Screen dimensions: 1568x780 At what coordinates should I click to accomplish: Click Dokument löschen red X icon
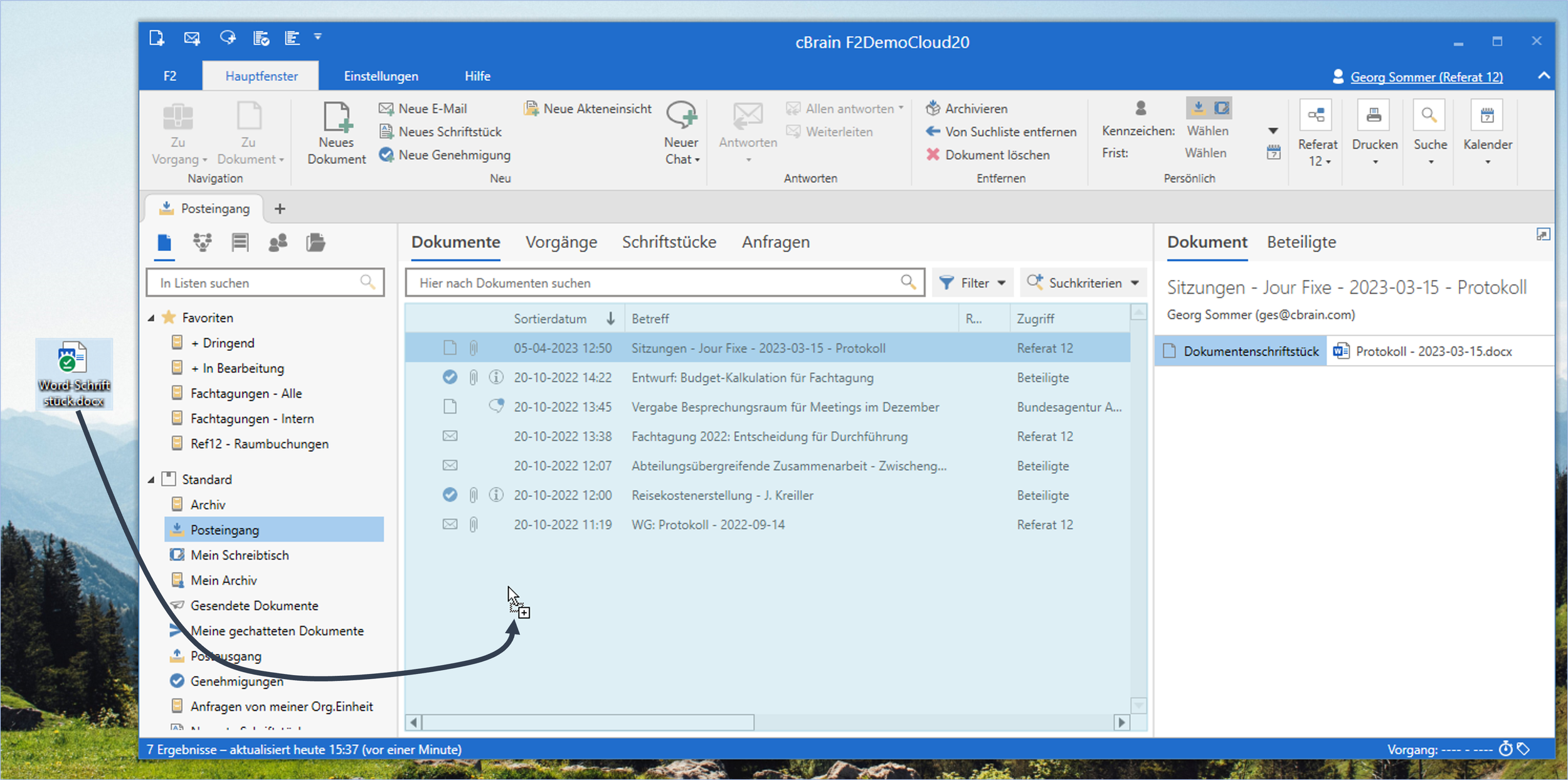(933, 154)
